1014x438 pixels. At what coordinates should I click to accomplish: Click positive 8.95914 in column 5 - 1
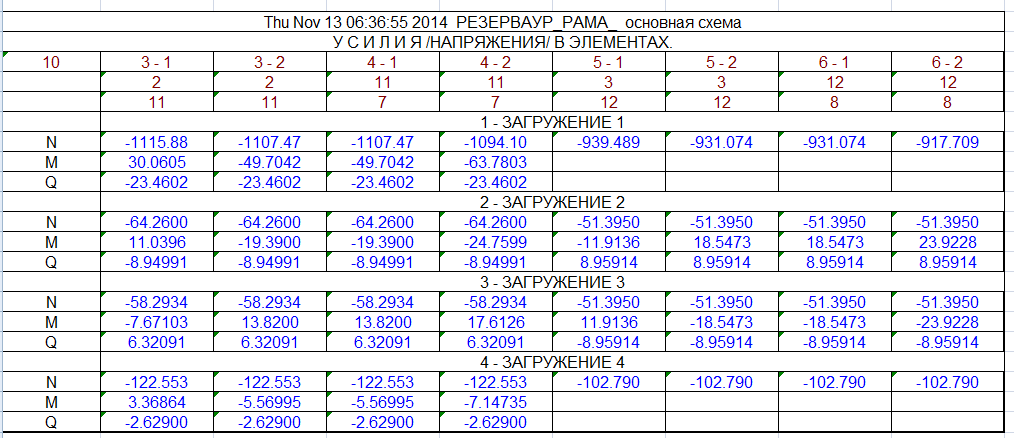point(609,262)
